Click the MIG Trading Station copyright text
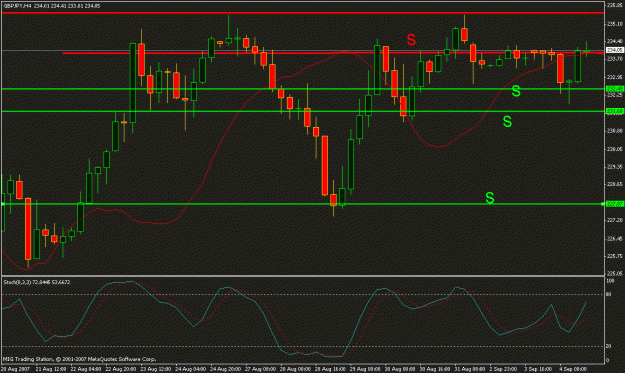The height and width of the screenshot is (373, 625). pos(79,359)
